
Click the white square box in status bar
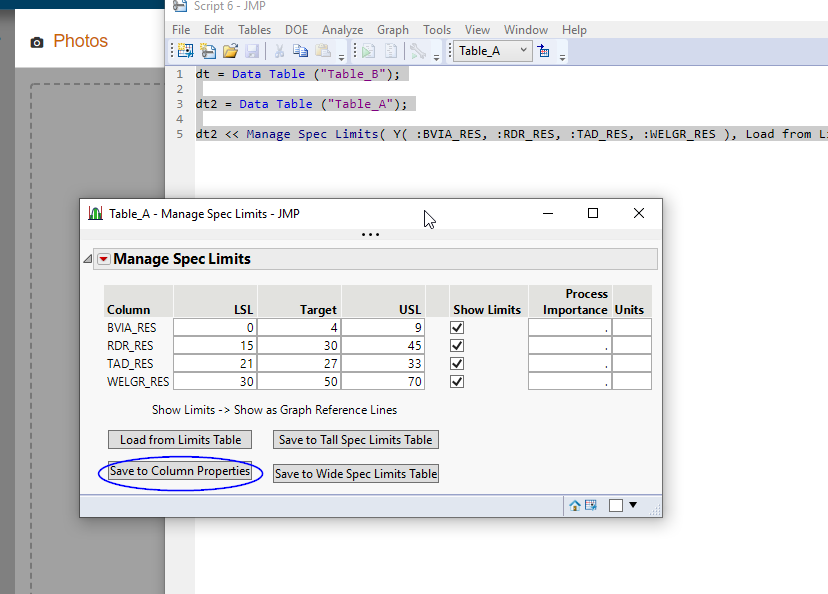(x=616, y=505)
